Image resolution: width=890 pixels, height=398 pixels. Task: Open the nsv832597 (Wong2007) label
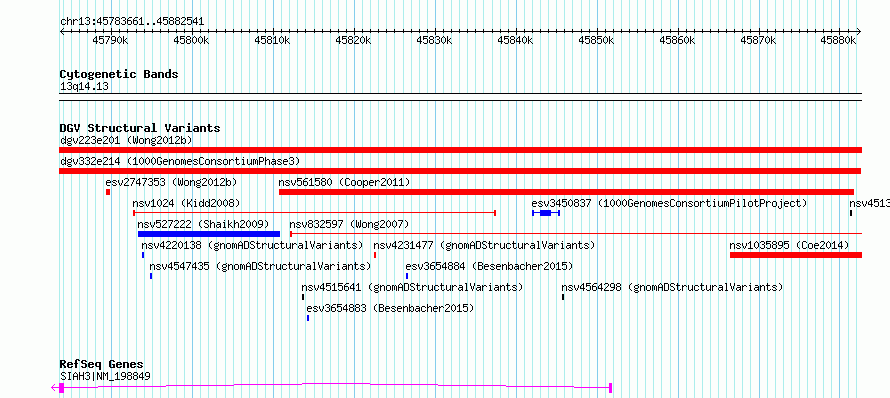[x=349, y=224]
